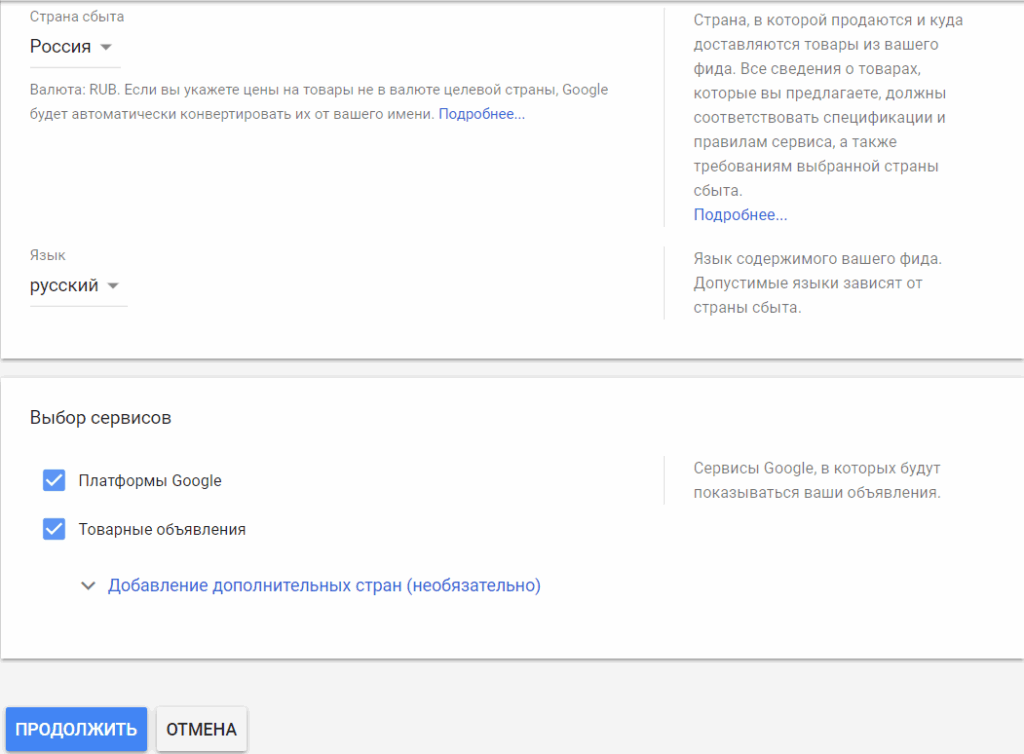Click the arrow icon next to Россия

(x=107, y=47)
